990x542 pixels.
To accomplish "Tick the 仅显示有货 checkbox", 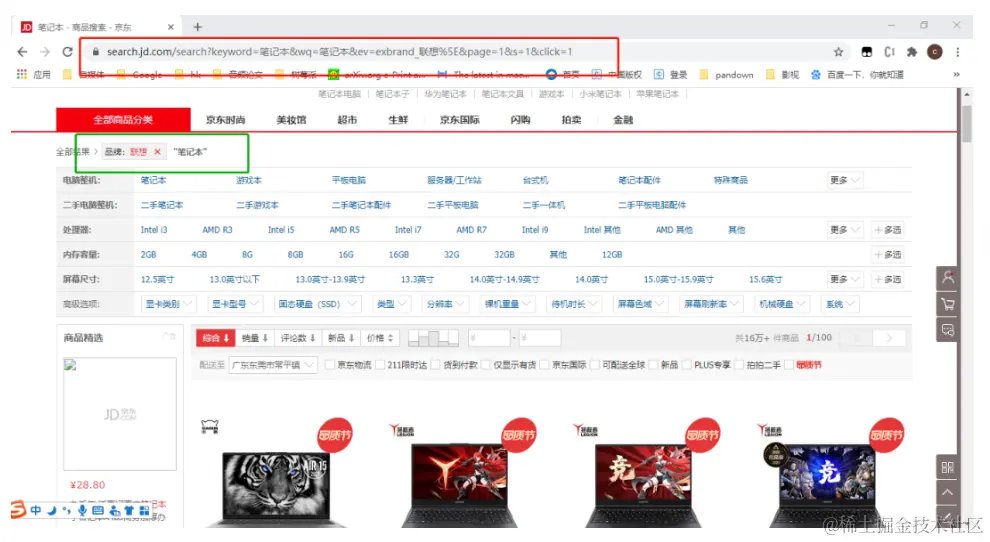I will (486, 365).
